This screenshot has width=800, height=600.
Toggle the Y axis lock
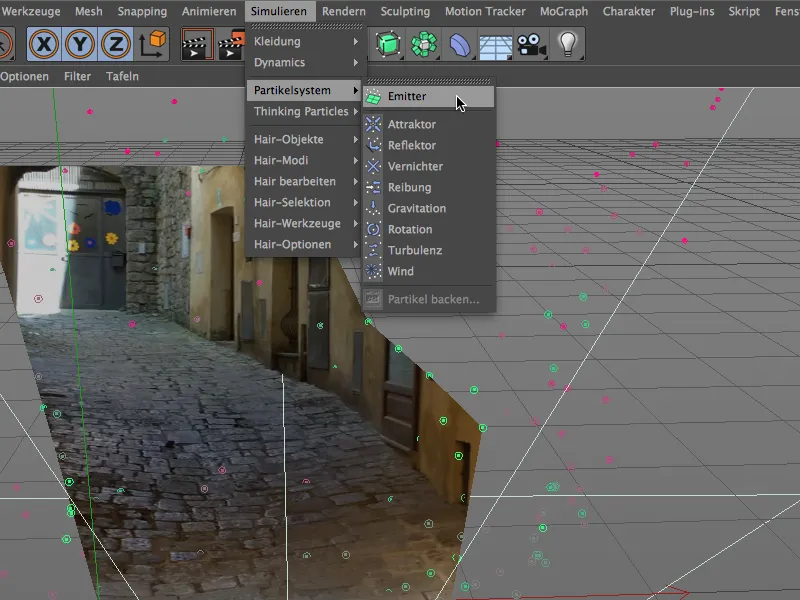tap(80, 44)
